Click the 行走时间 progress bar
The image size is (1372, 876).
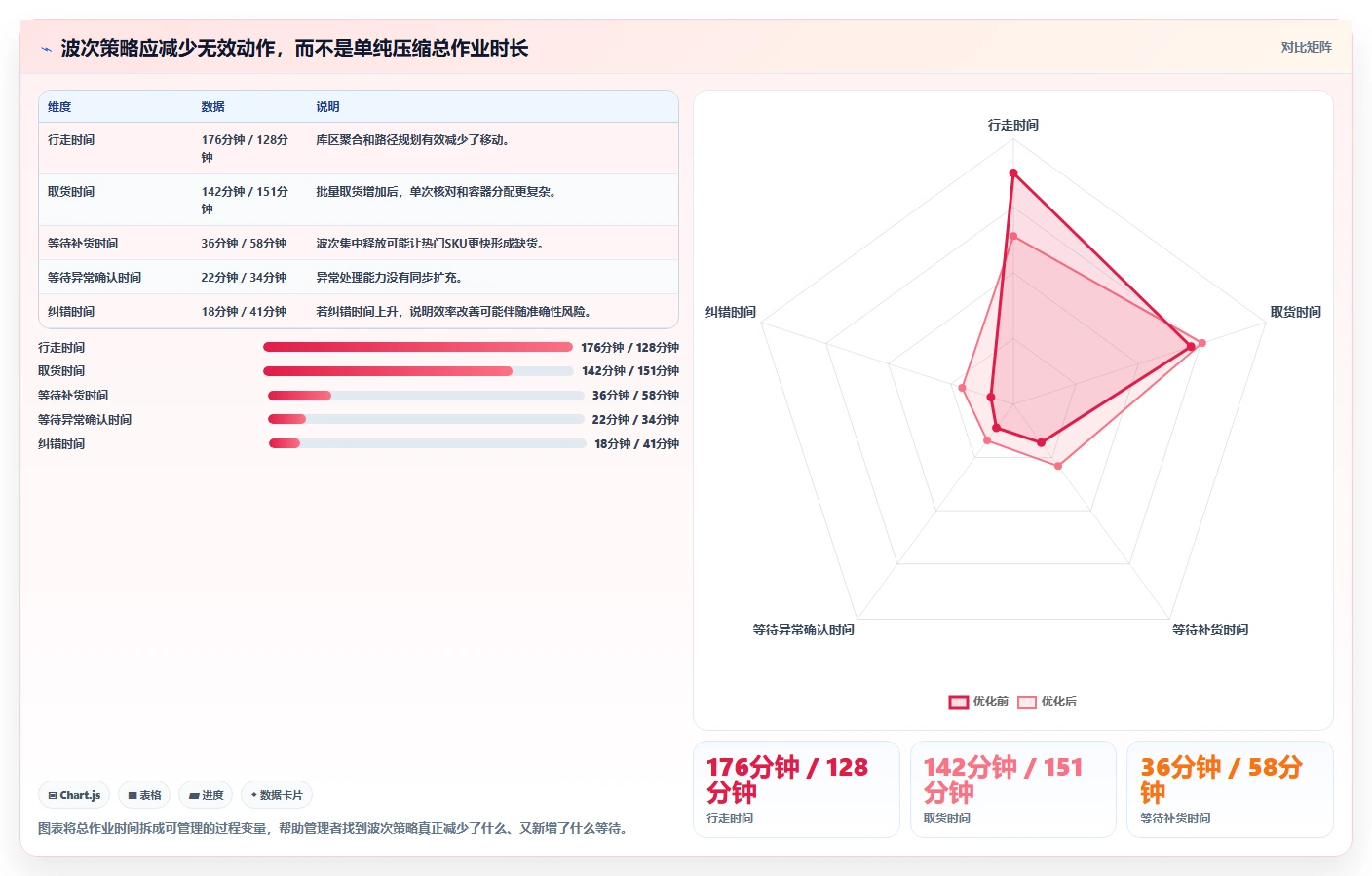click(418, 347)
